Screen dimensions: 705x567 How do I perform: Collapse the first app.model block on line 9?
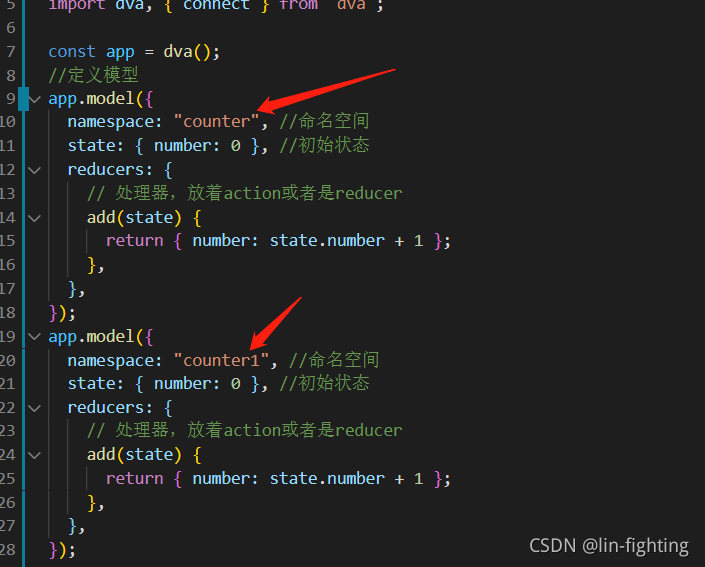coord(35,98)
